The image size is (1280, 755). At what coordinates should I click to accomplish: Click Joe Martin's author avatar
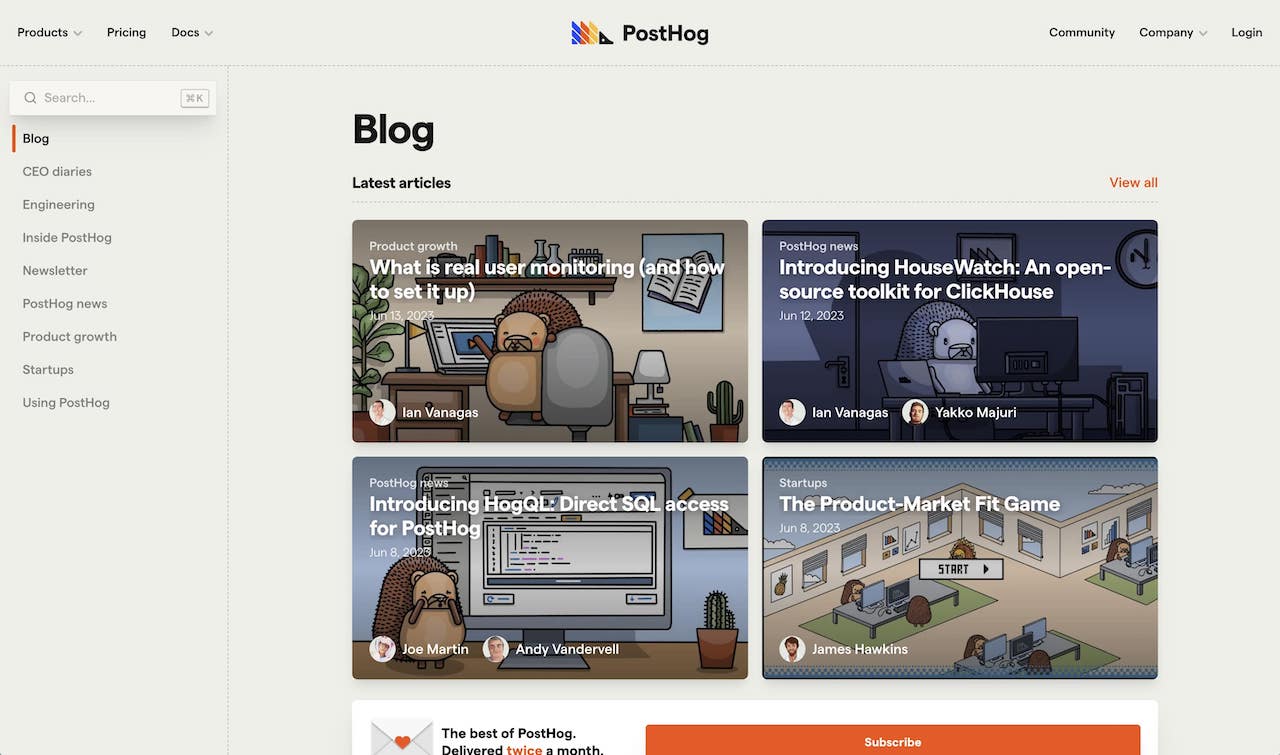coord(382,649)
